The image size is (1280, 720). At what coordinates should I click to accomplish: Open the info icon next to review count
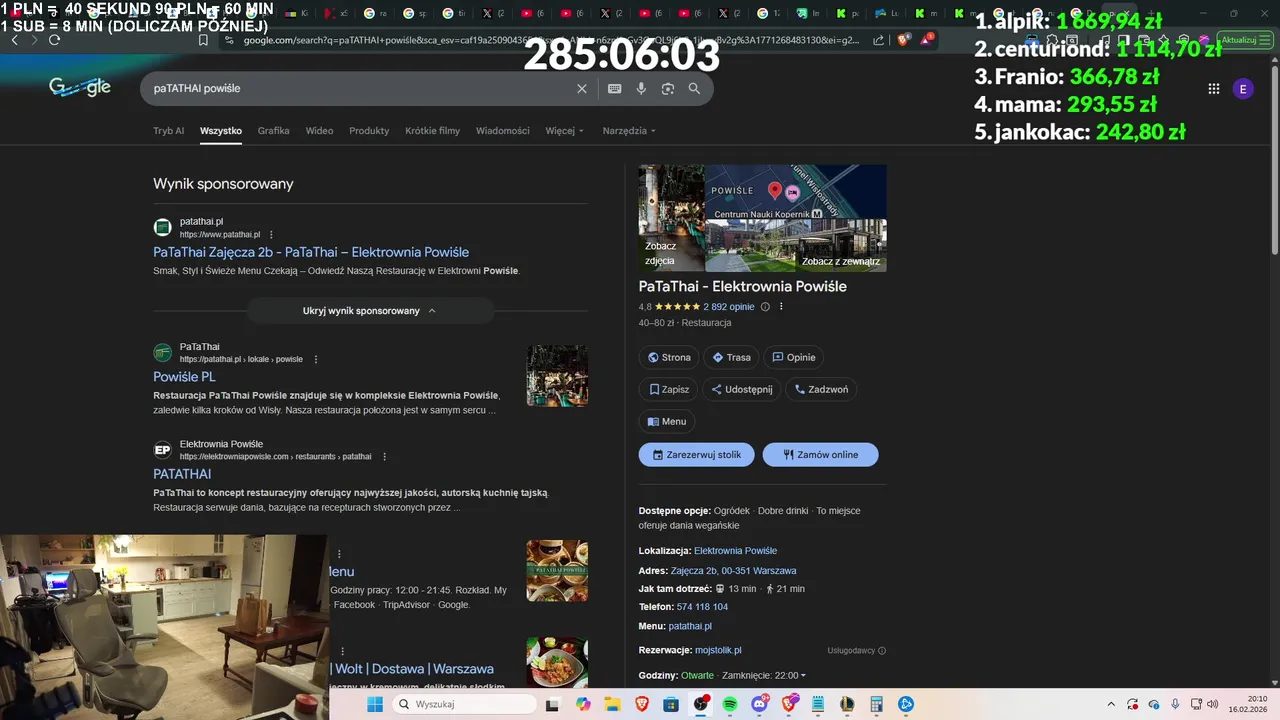click(765, 307)
